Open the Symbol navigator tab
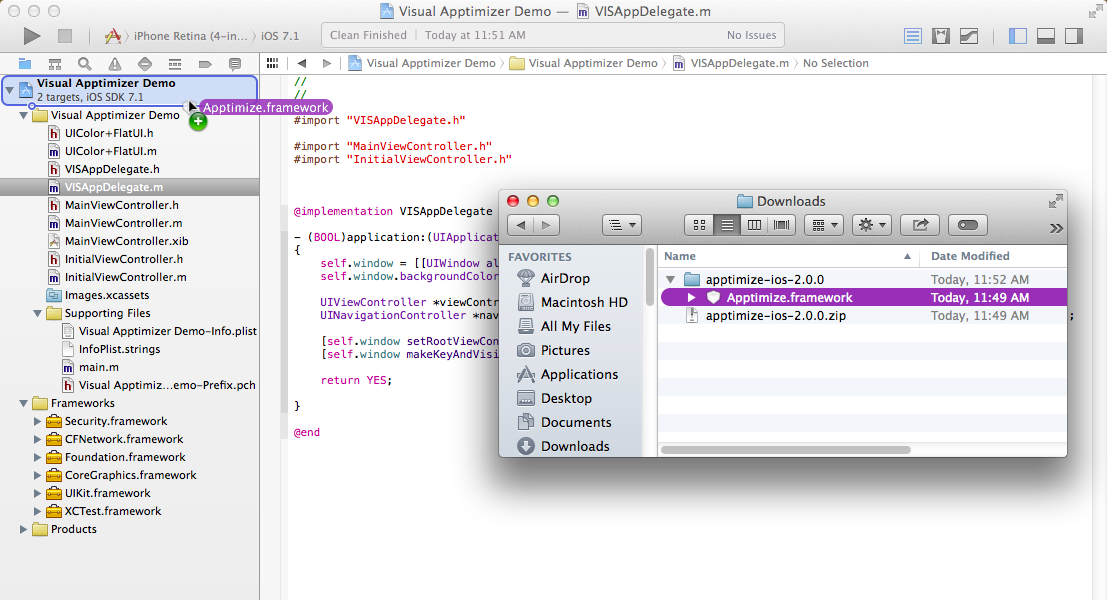 pos(54,64)
